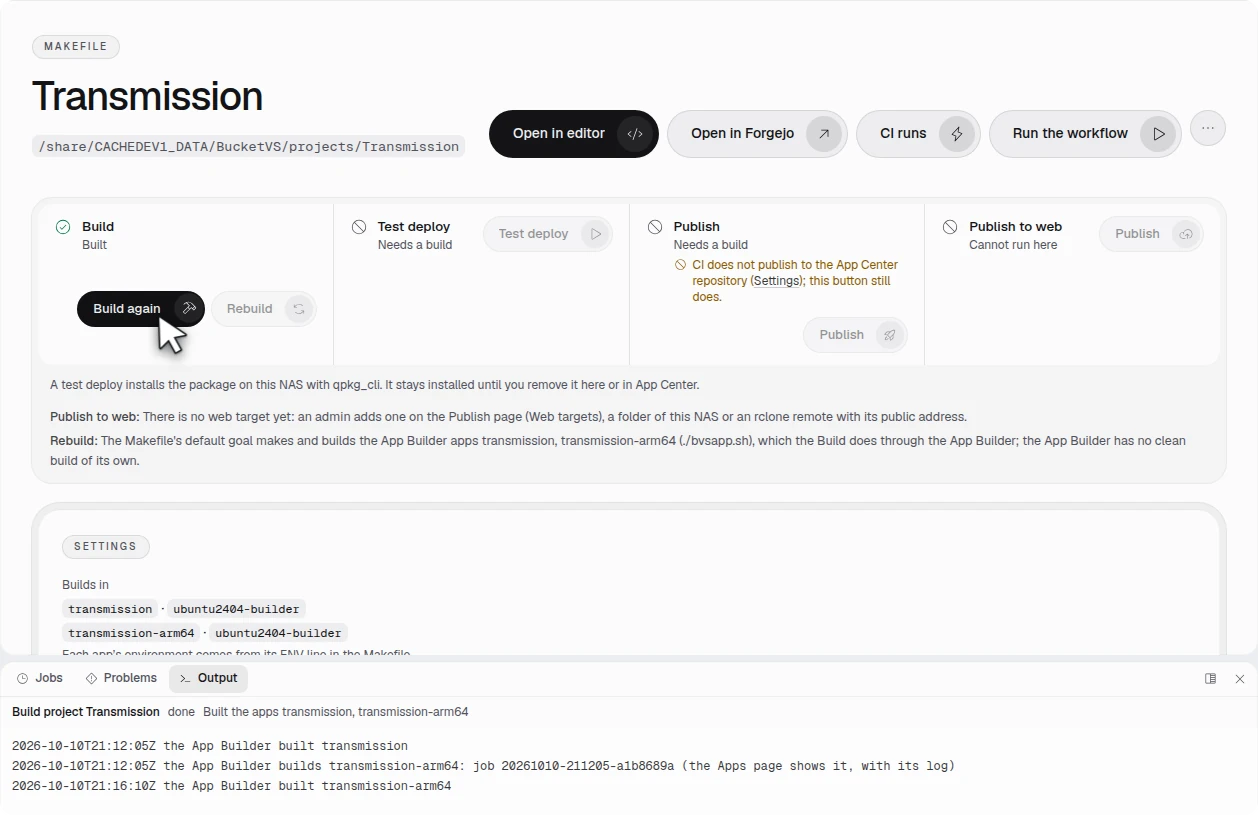
Task: Click the Transmission project title
Action: tap(147, 96)
